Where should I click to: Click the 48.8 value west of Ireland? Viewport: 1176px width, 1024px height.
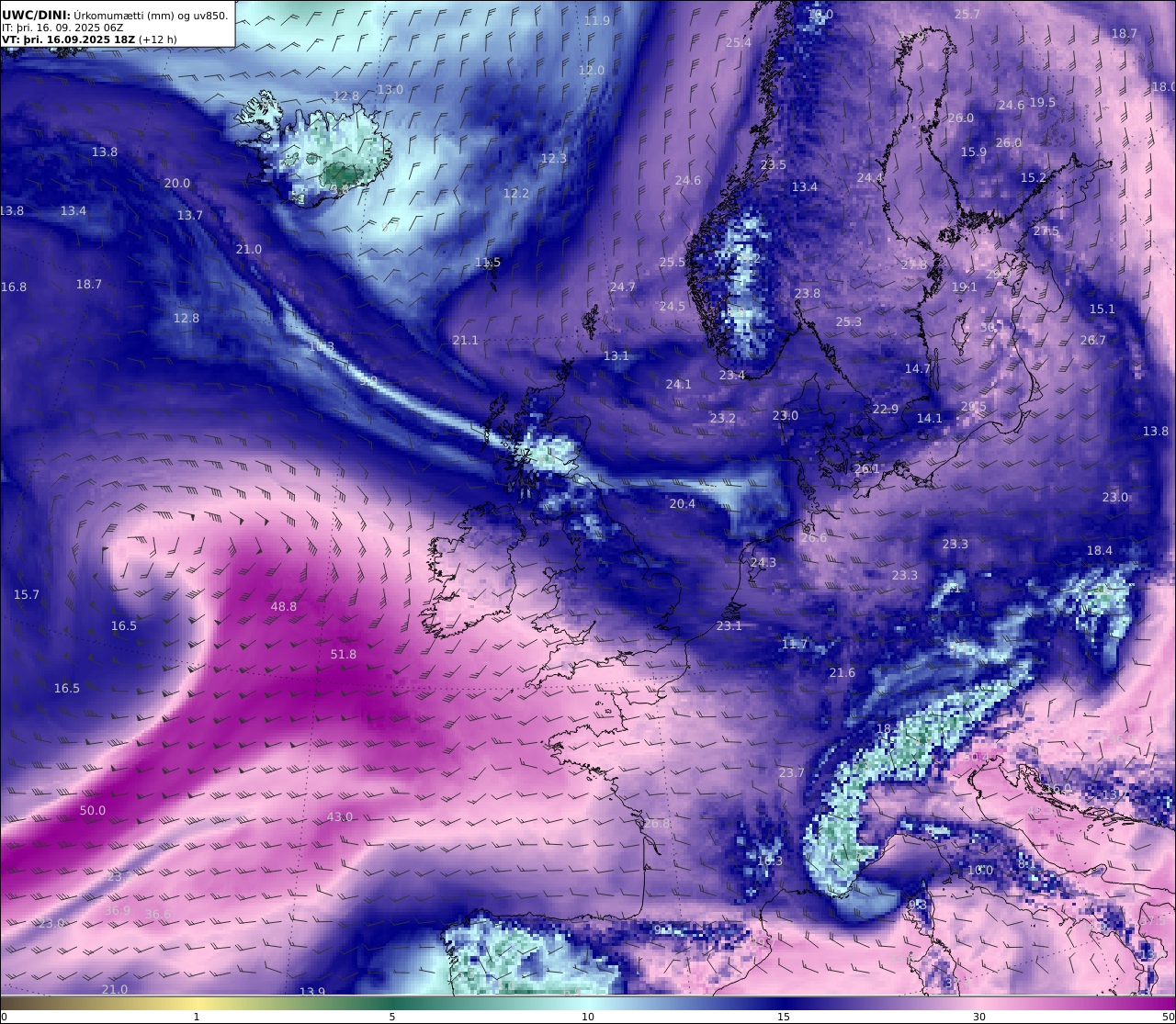pyautogui.click(x=284, y=606)
